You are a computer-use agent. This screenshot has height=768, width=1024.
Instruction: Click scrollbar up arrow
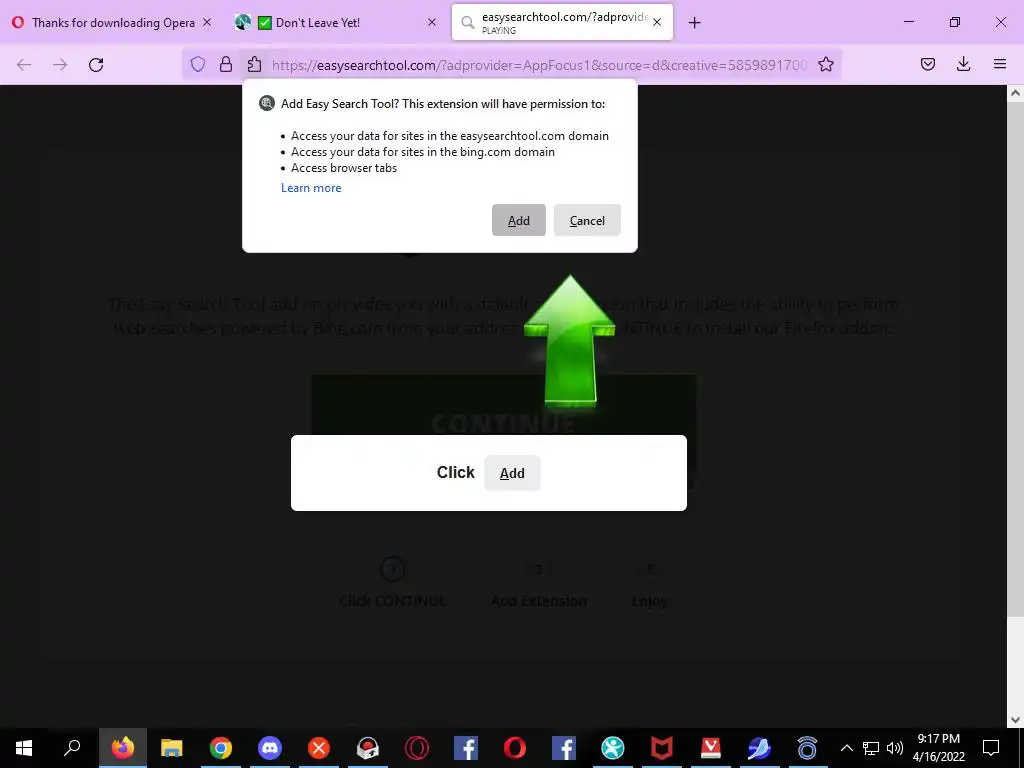[x=1015, y=93]
